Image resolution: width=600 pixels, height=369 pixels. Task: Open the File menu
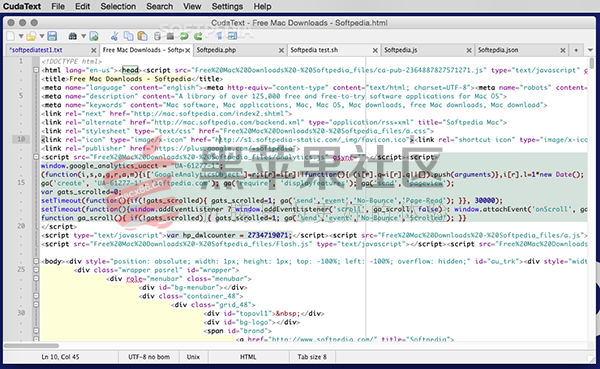click(x=58, y=7)
